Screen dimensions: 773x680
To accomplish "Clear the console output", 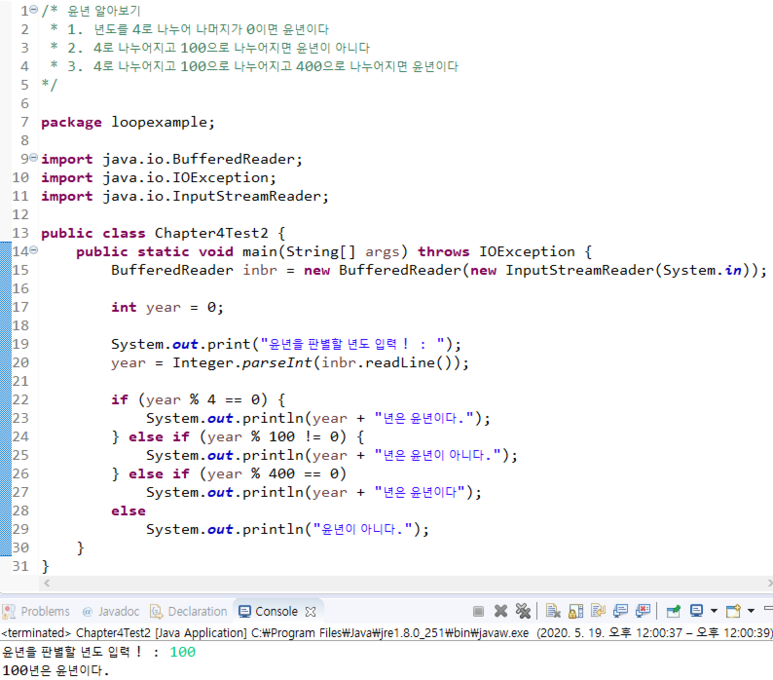I will tap(553, 611).
